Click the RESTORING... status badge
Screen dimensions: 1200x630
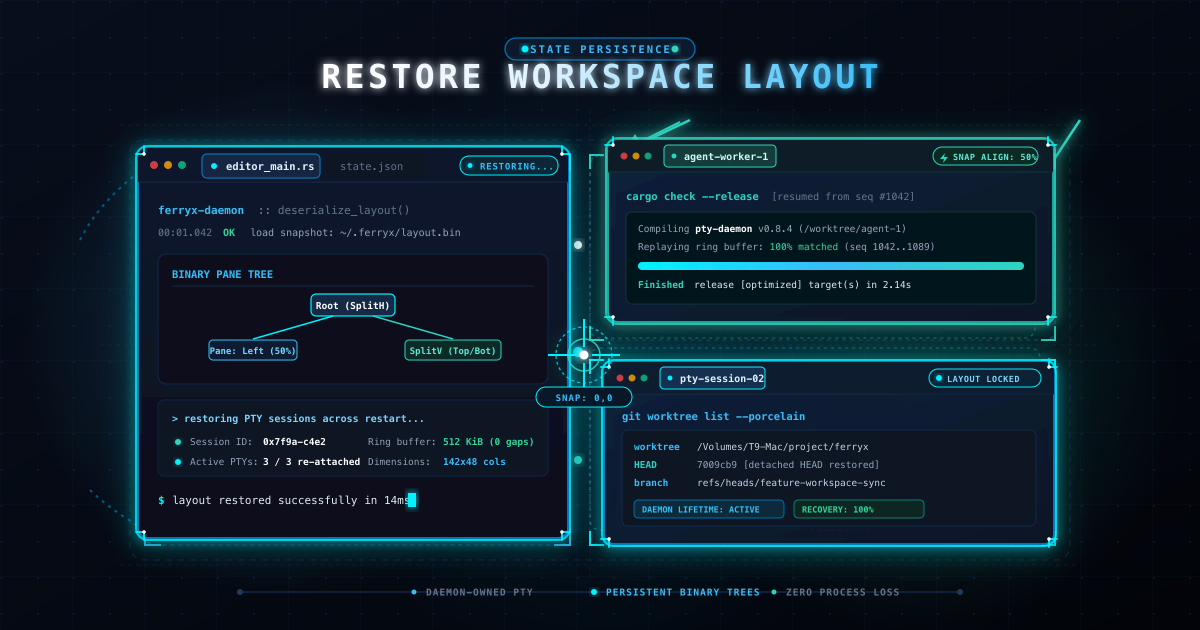point(509,166)
